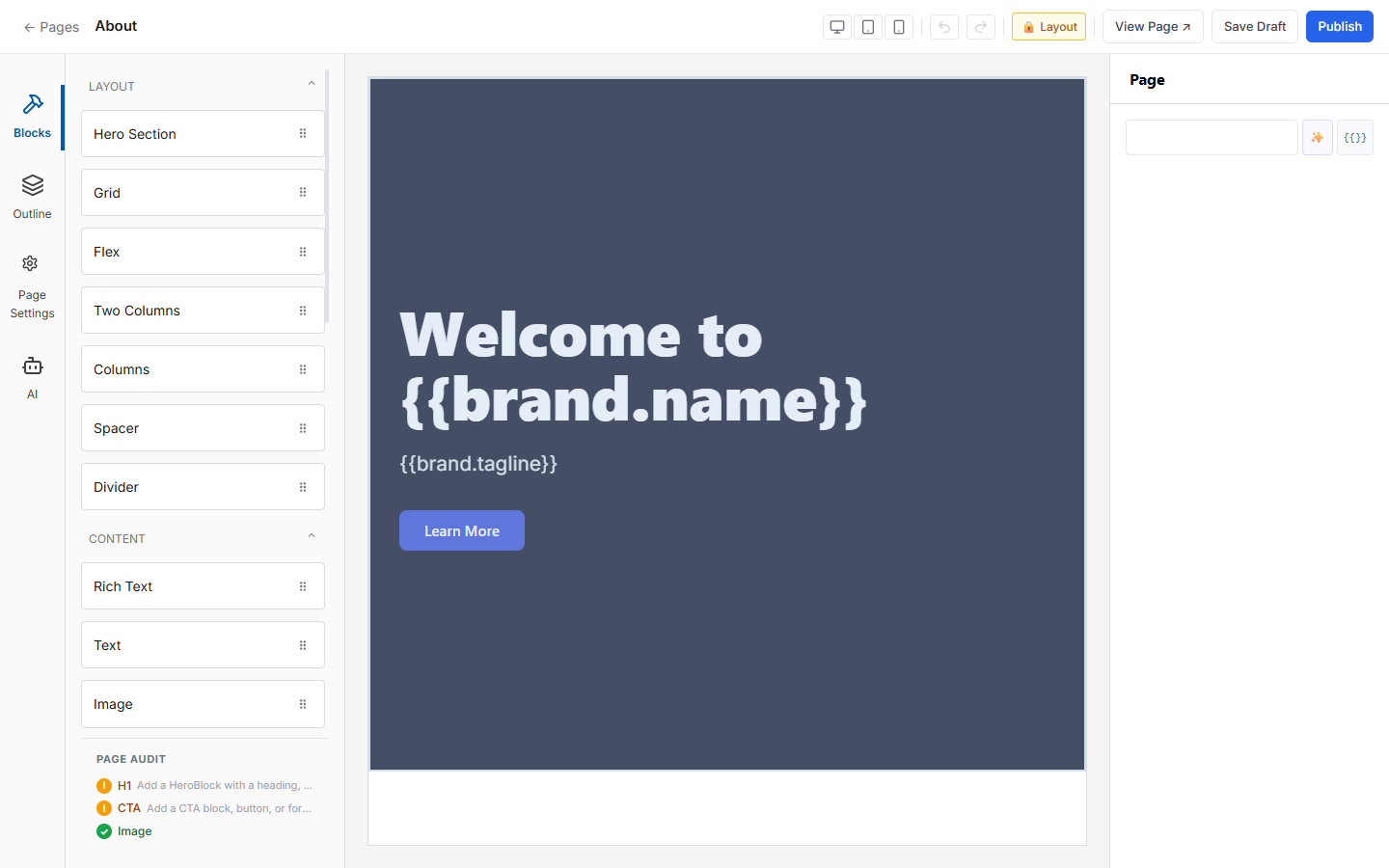The height and width of the screenshot is (868, 1389).
Task: Open the AI sidebar tab
Action: coord(32,377)
